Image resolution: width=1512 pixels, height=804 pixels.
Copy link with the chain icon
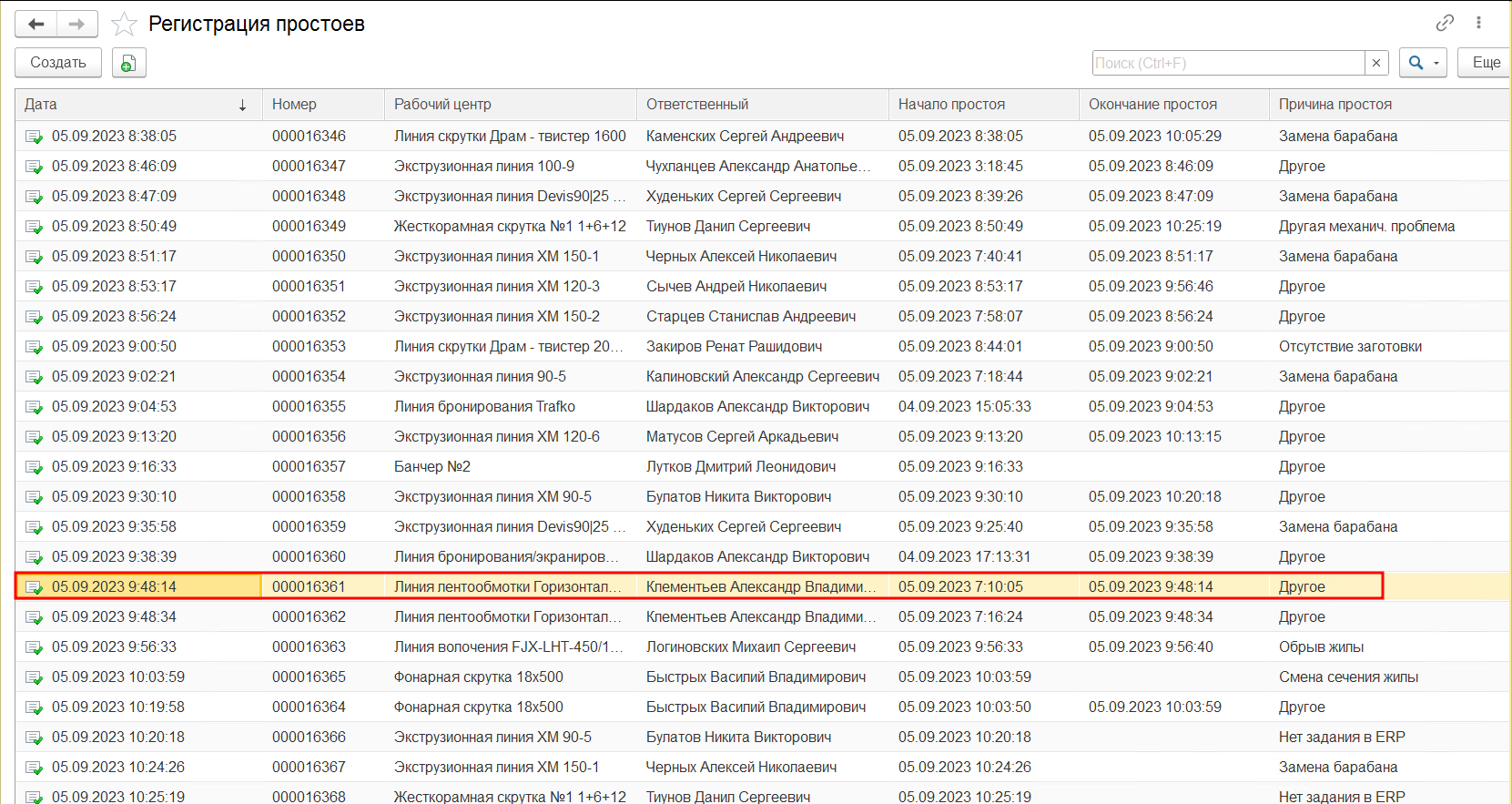click(x=1445, y=23)
